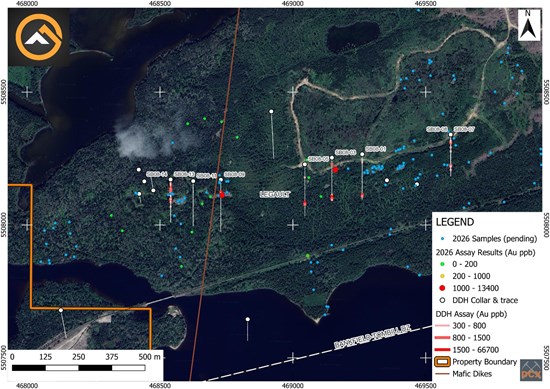This screenshot has height=389, width=550.
Task: Click the 5508500 northing label on the left axis
Action: tap(4, 92)
